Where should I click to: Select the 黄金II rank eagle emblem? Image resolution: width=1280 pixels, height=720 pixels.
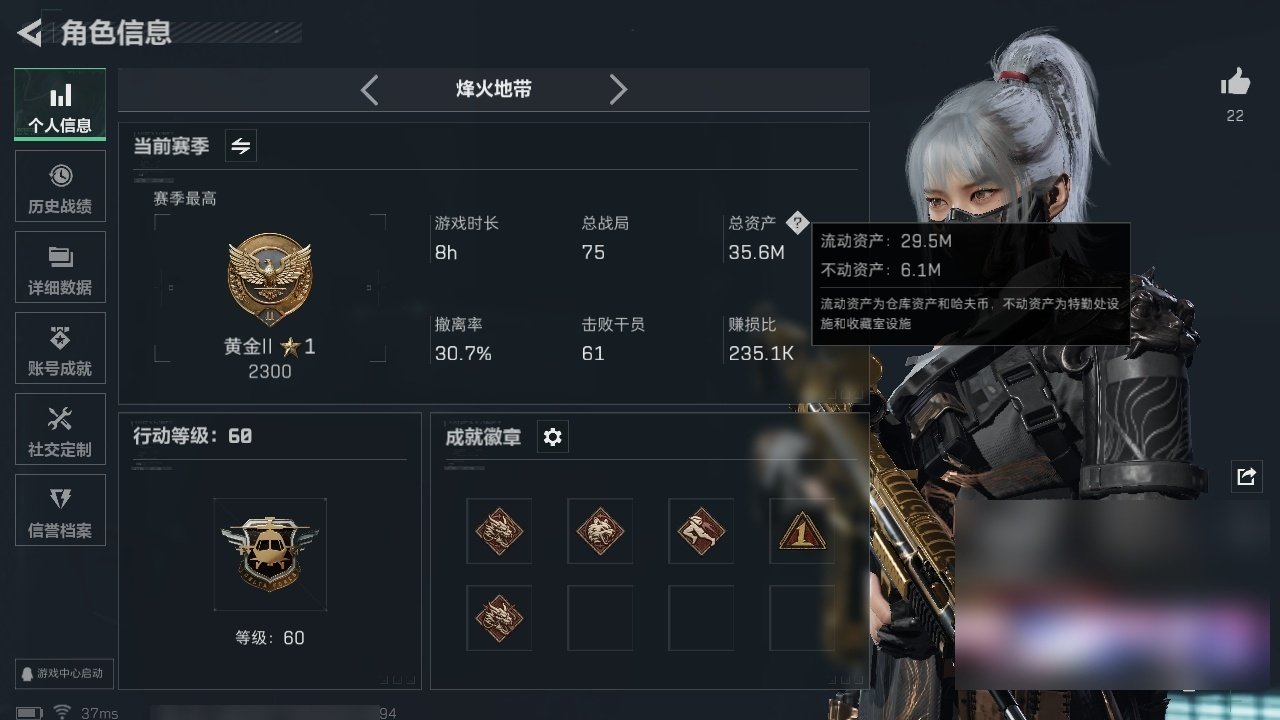coord(270,277)
